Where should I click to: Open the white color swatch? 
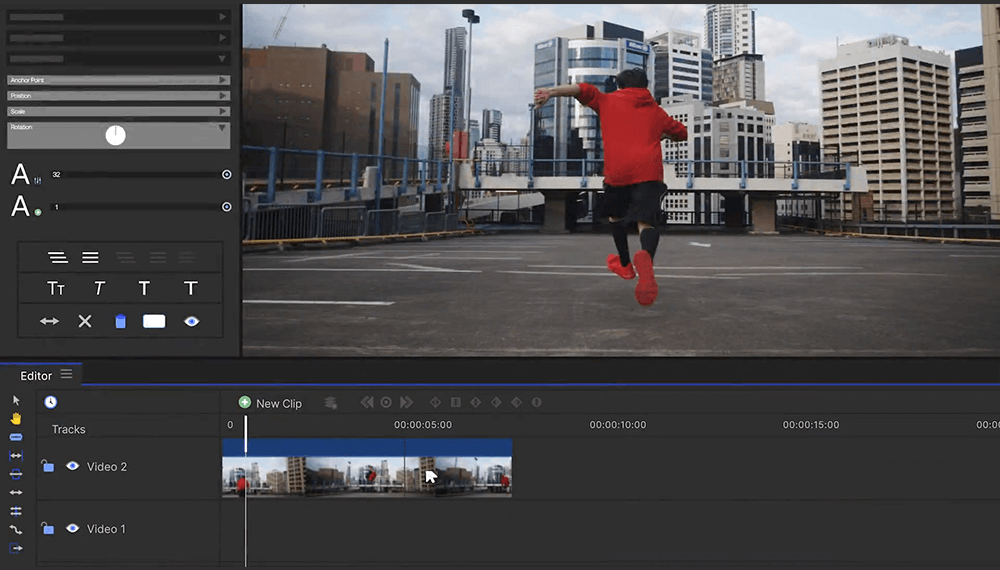point(154,321)
